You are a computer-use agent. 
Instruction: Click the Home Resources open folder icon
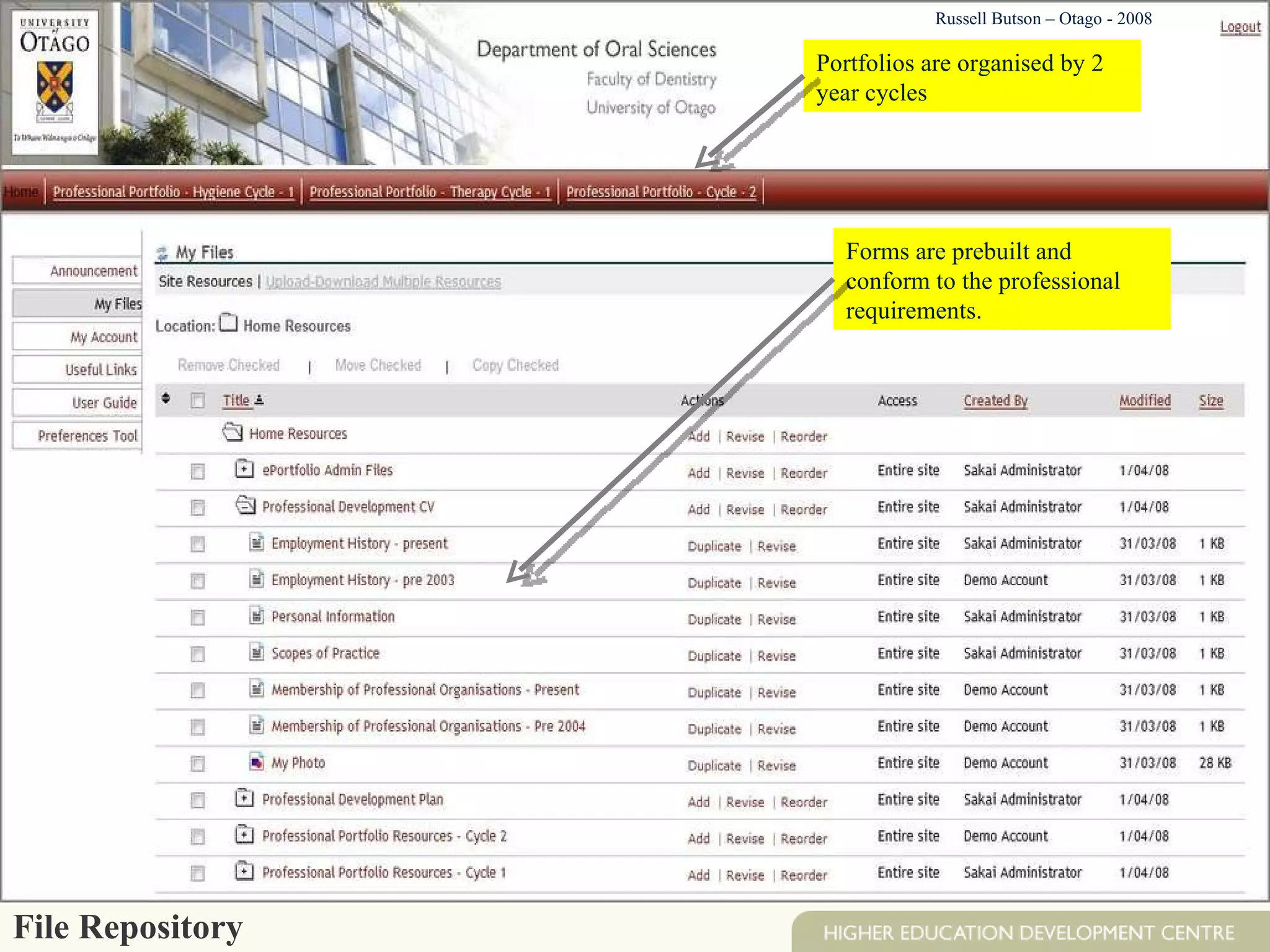tap(233, 431)
